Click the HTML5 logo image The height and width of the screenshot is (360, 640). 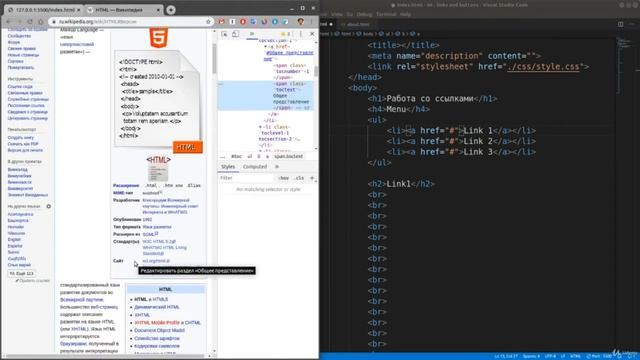(x=159, y=38)
